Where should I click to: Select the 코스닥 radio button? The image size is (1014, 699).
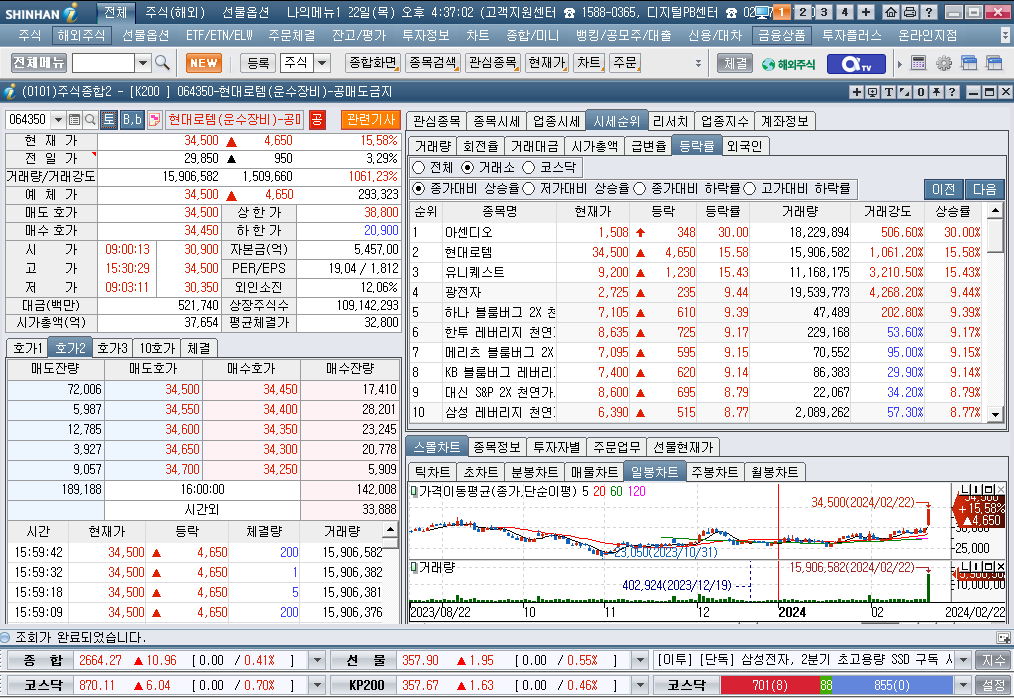point(528,167)
